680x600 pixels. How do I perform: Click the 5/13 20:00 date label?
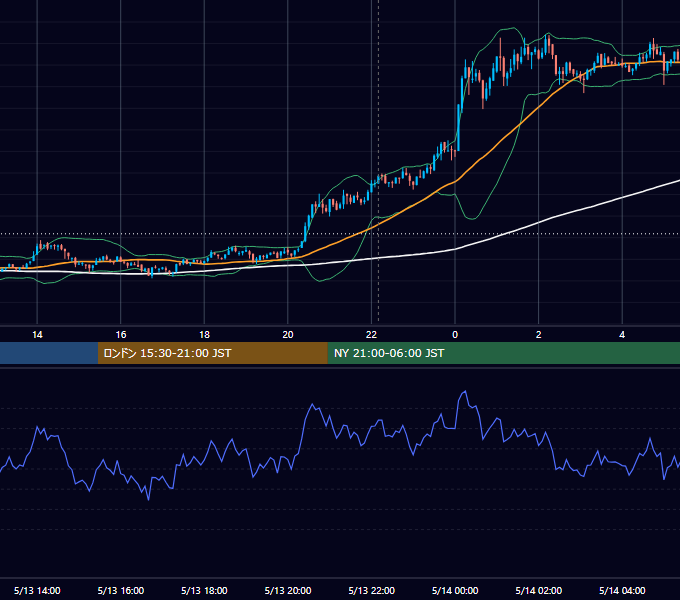(288, 590)
